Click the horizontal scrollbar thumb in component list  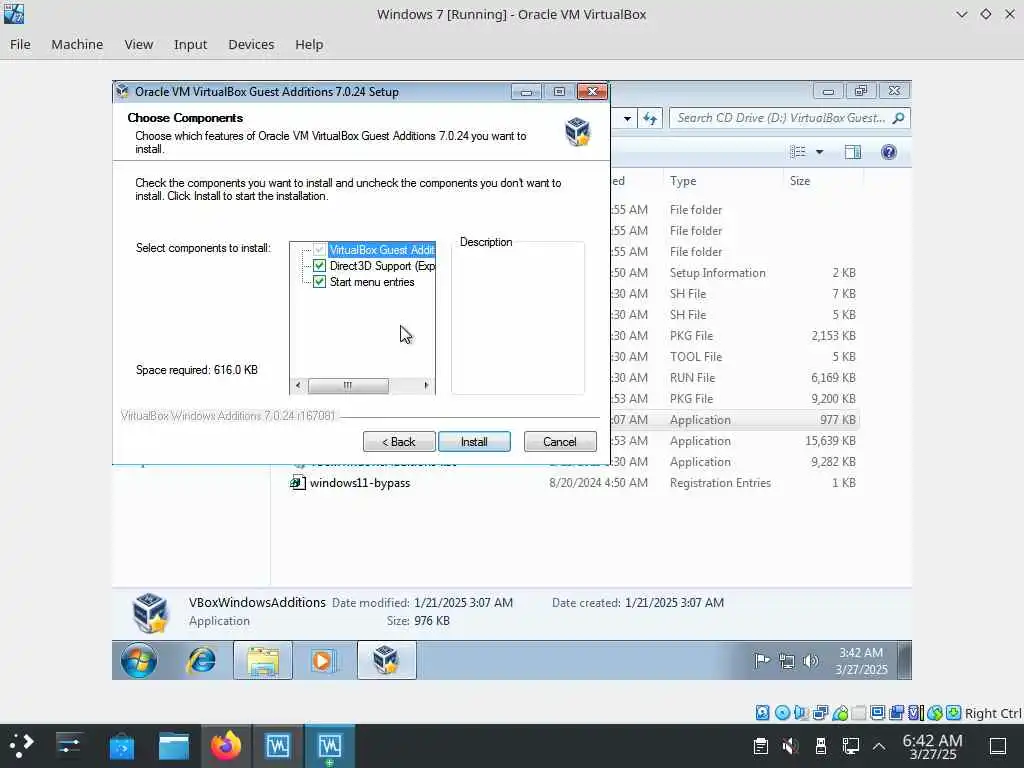point(348,385)
